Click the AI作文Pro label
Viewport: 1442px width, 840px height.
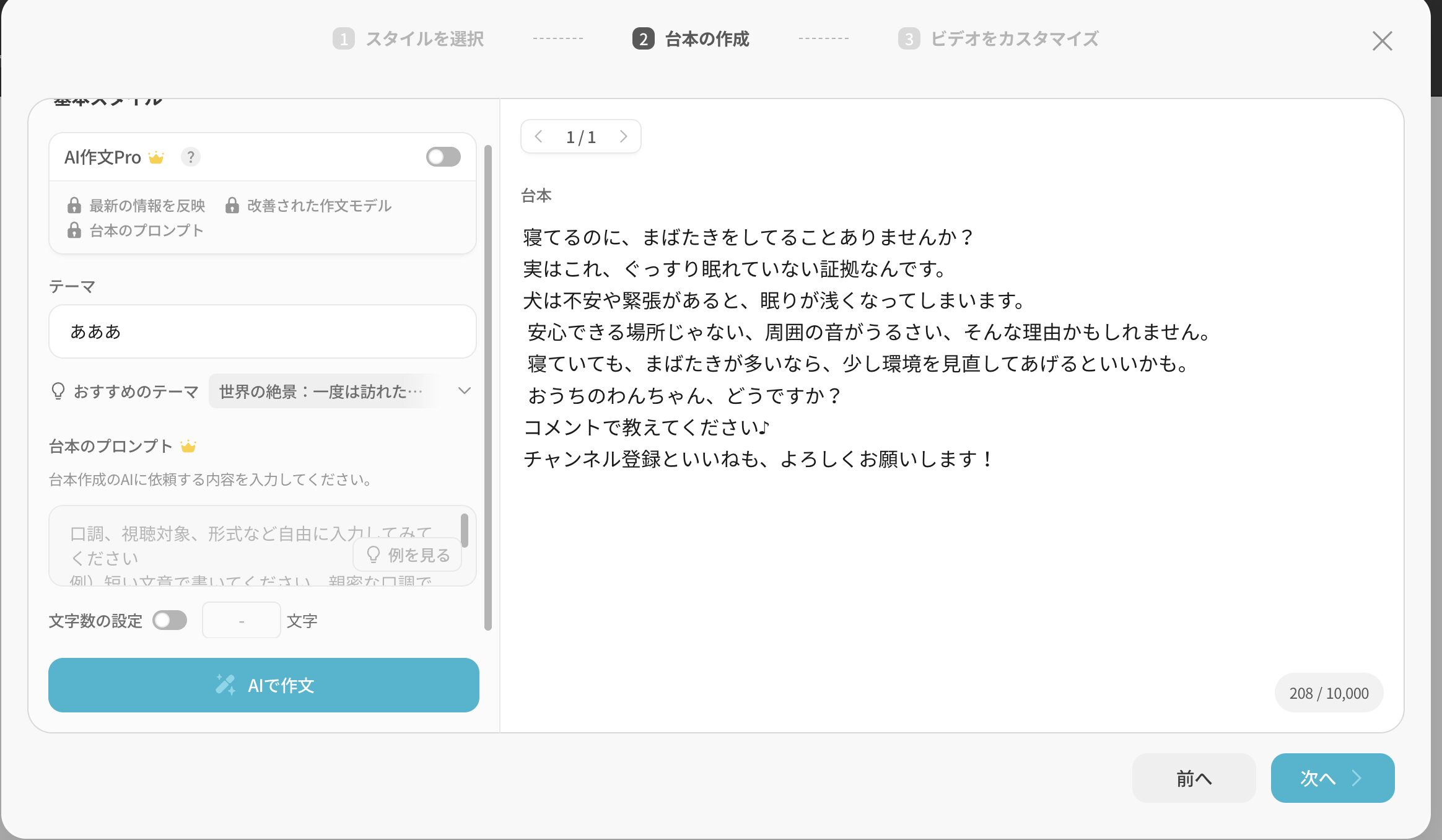(103, 157)
